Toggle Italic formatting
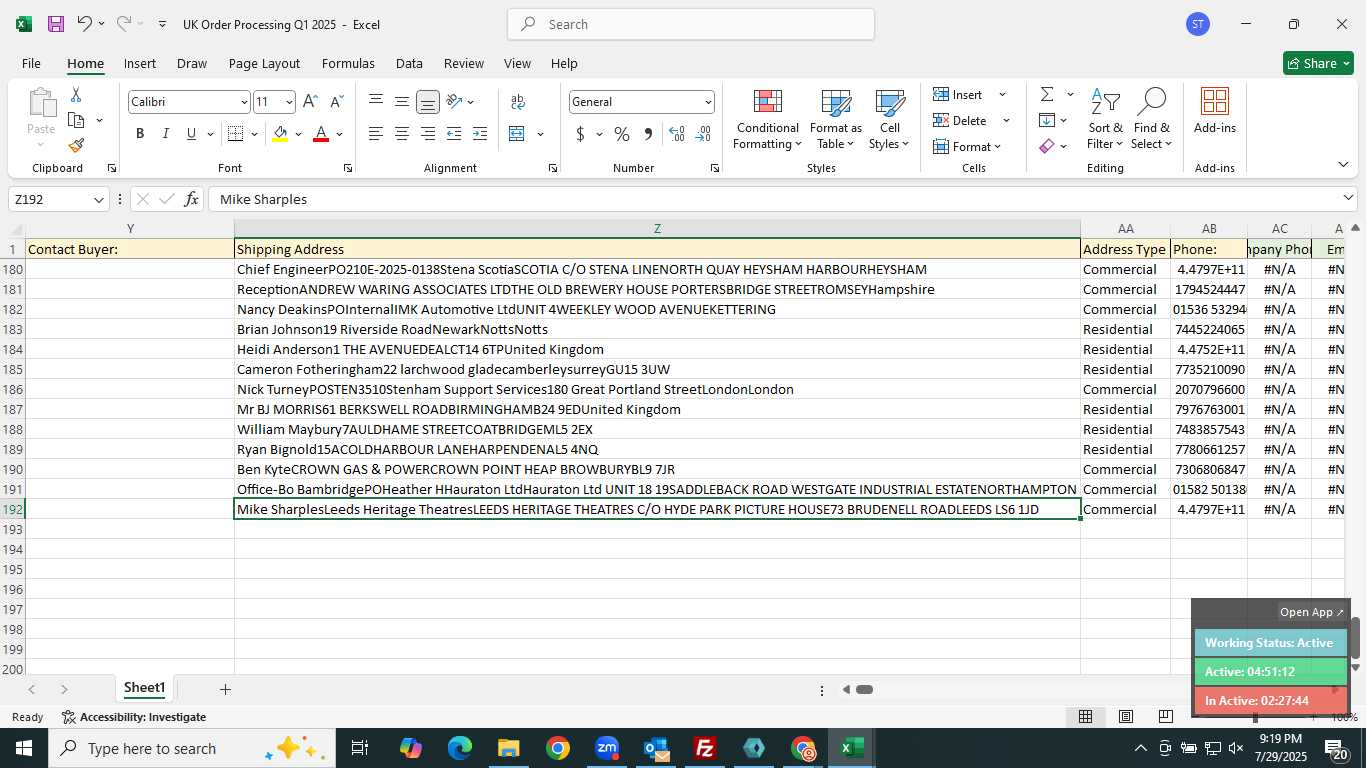1366x768 pixels. point(166,134)
